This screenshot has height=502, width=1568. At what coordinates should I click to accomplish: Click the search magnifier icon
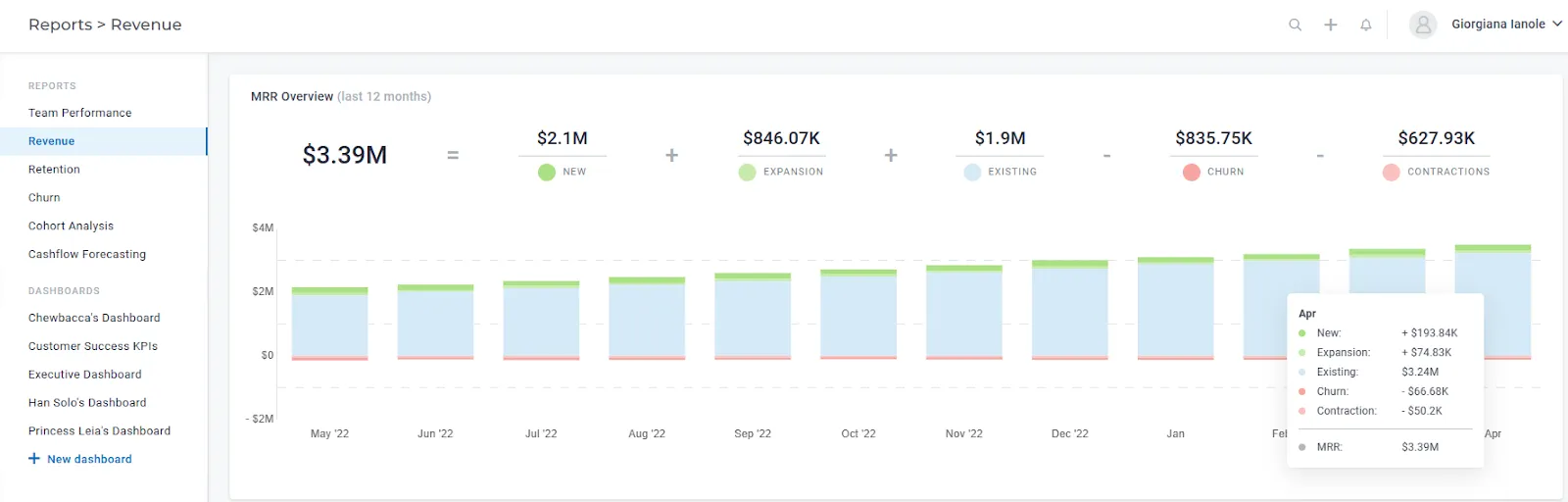click(1295, 25)
